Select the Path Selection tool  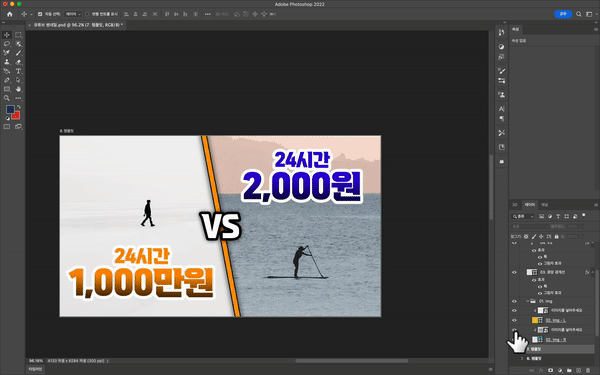click(x=18, y=80)
